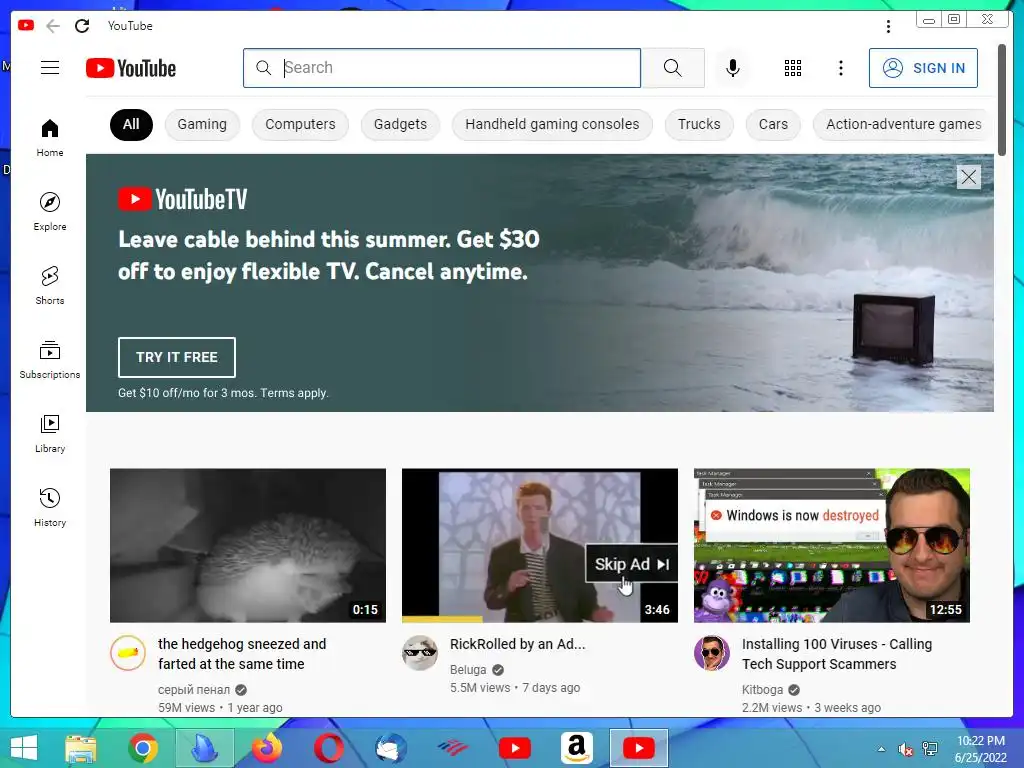Go to Home in sidebar
Image resolution: width=1024 pixels, height=768 pixels.
coord(50,138)
